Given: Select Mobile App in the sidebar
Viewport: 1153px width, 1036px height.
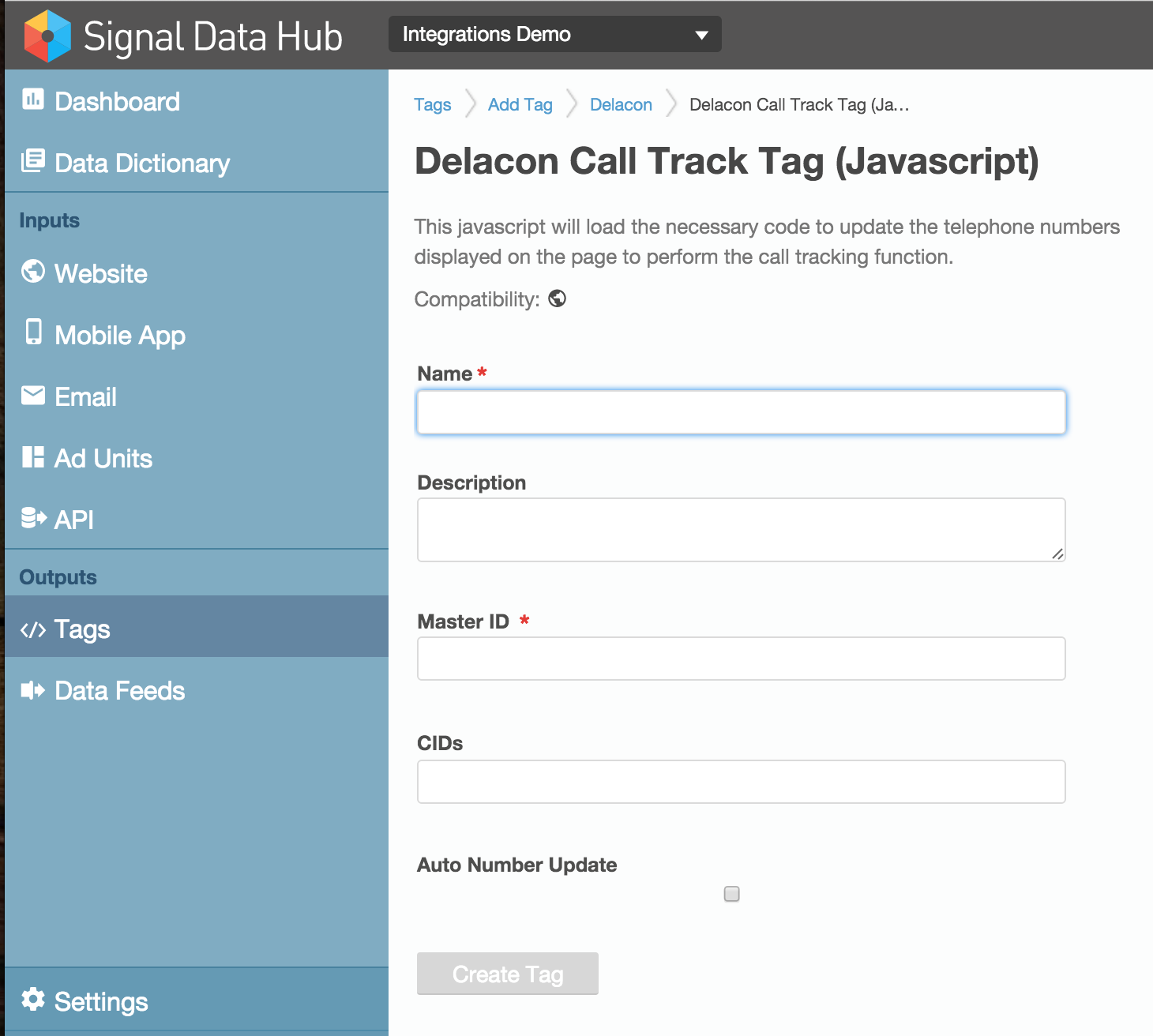Looking at the screenshot, I should point(197,335).
